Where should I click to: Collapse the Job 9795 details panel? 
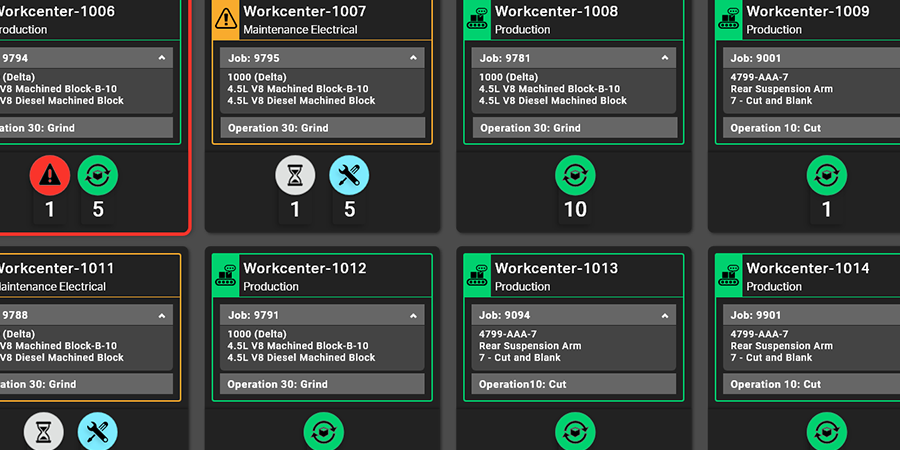(x=413, y=59)
